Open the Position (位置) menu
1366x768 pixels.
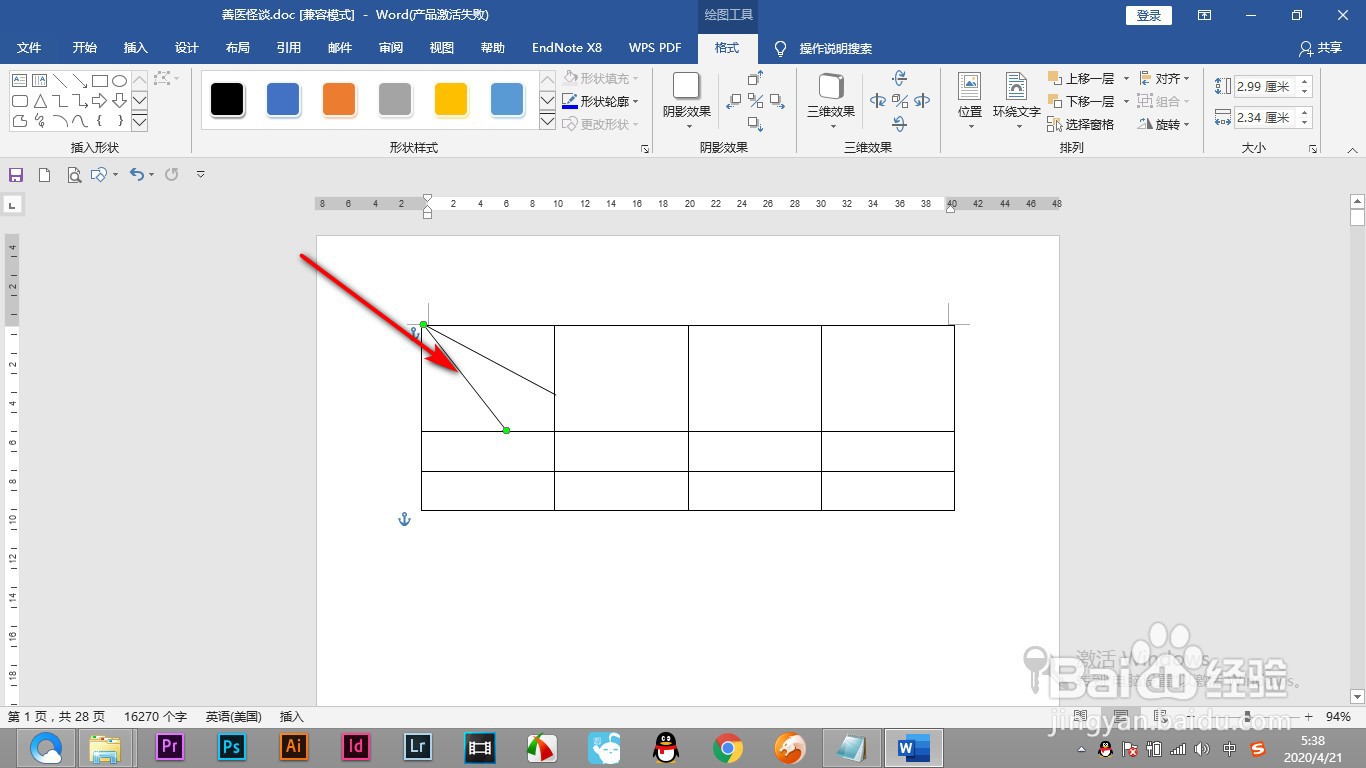click(x=970, y=101)
